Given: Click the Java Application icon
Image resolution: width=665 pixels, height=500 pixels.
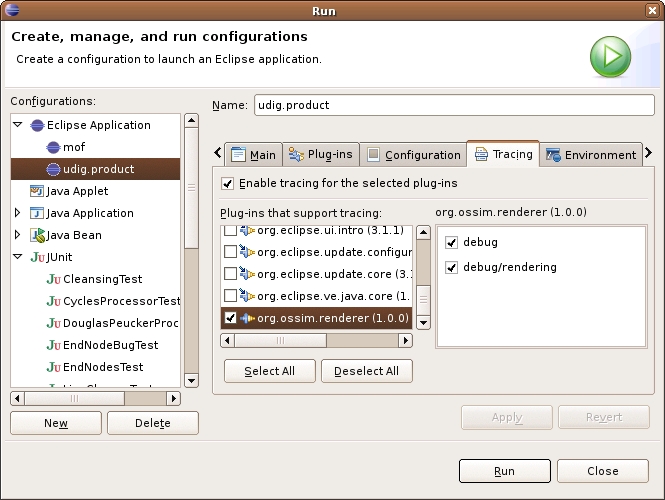Looking at the screenshot, I should (x=37, y=213).
